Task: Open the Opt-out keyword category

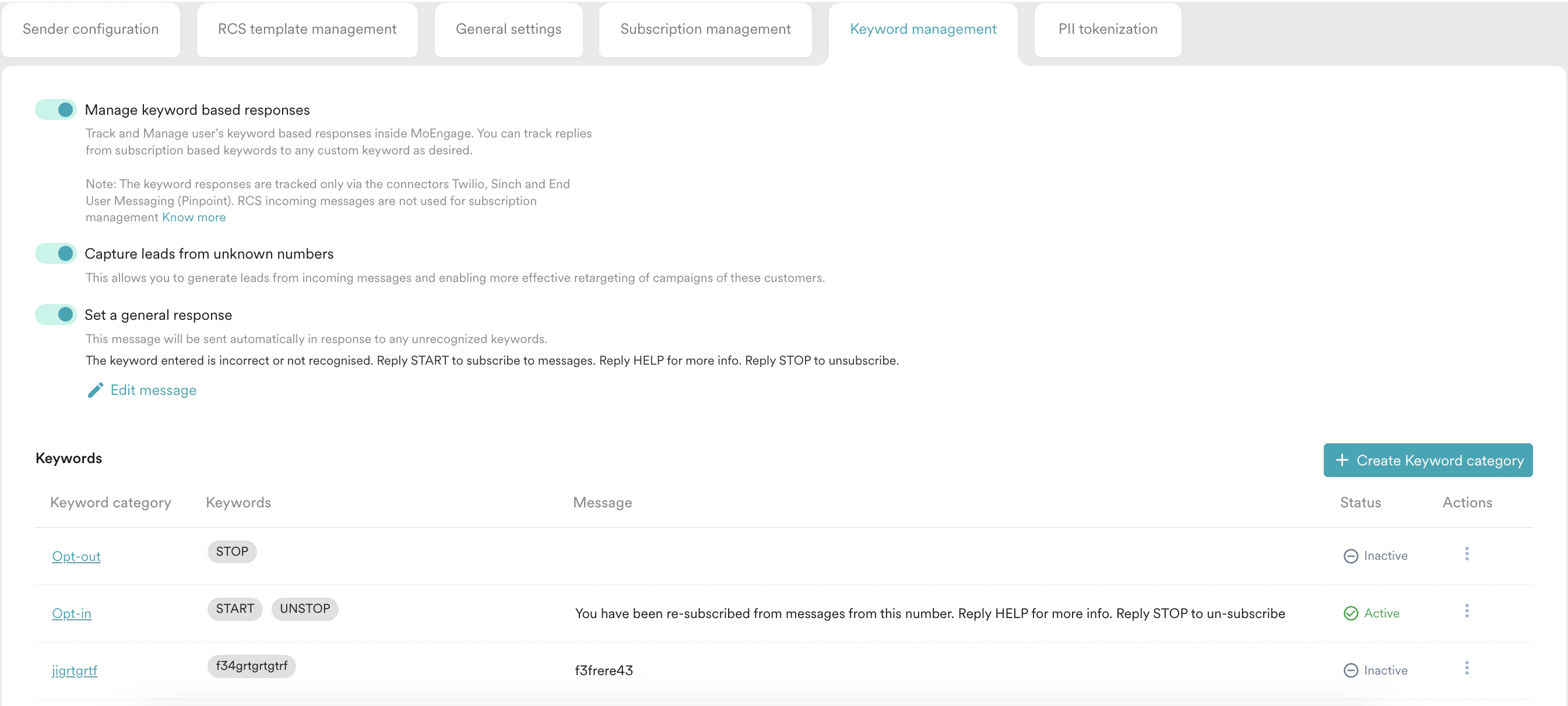Action: coord(75,555)
